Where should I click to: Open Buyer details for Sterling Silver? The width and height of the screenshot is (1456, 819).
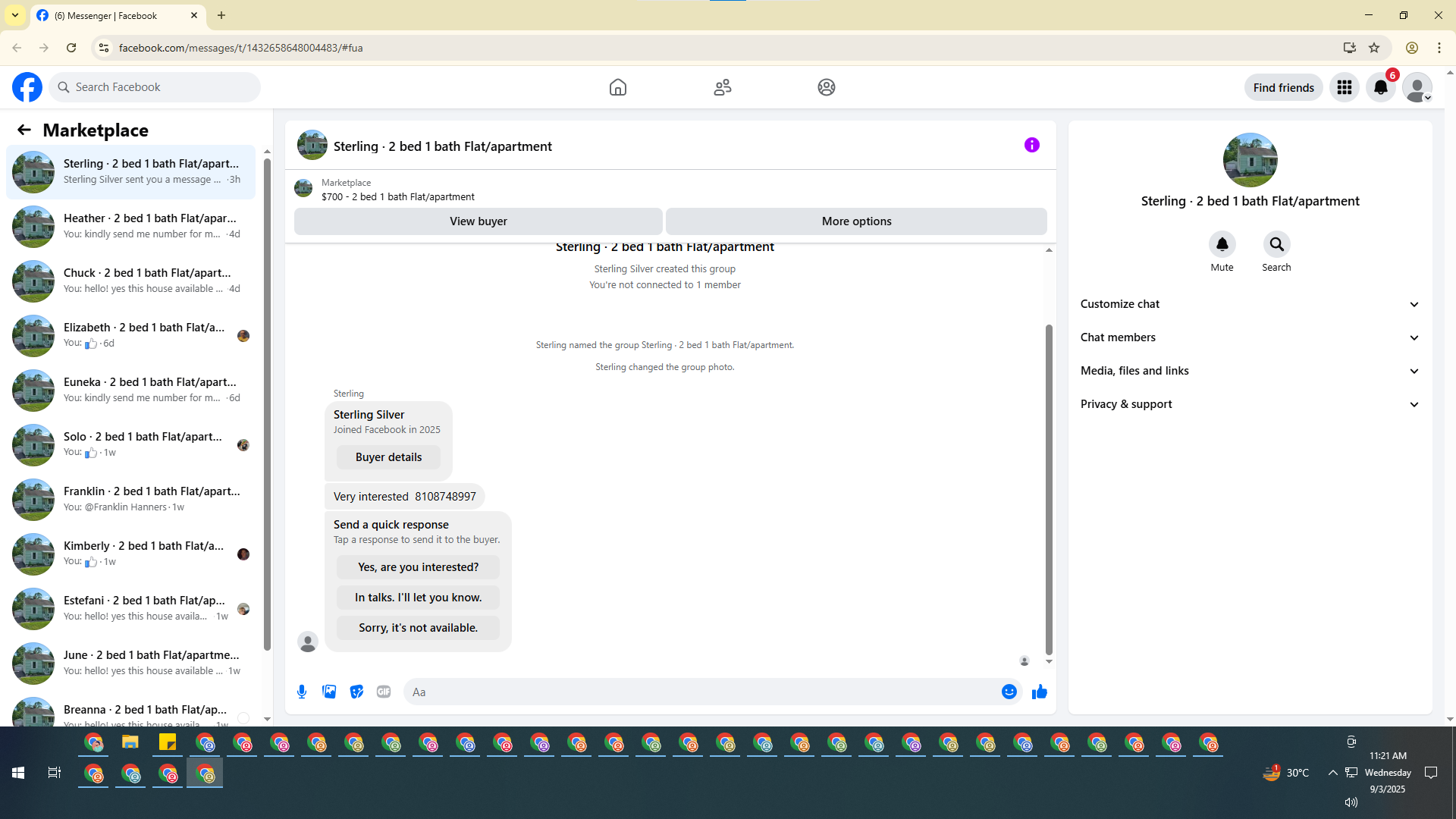388,457
